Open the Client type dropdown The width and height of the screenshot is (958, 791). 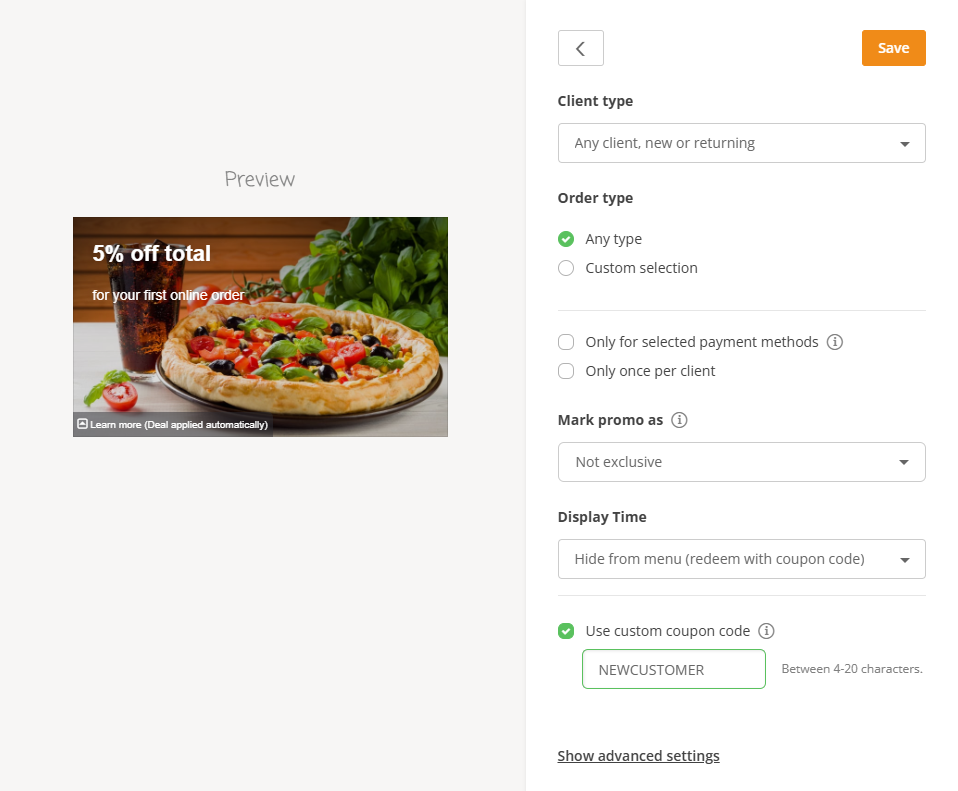(x=741, y=143)
